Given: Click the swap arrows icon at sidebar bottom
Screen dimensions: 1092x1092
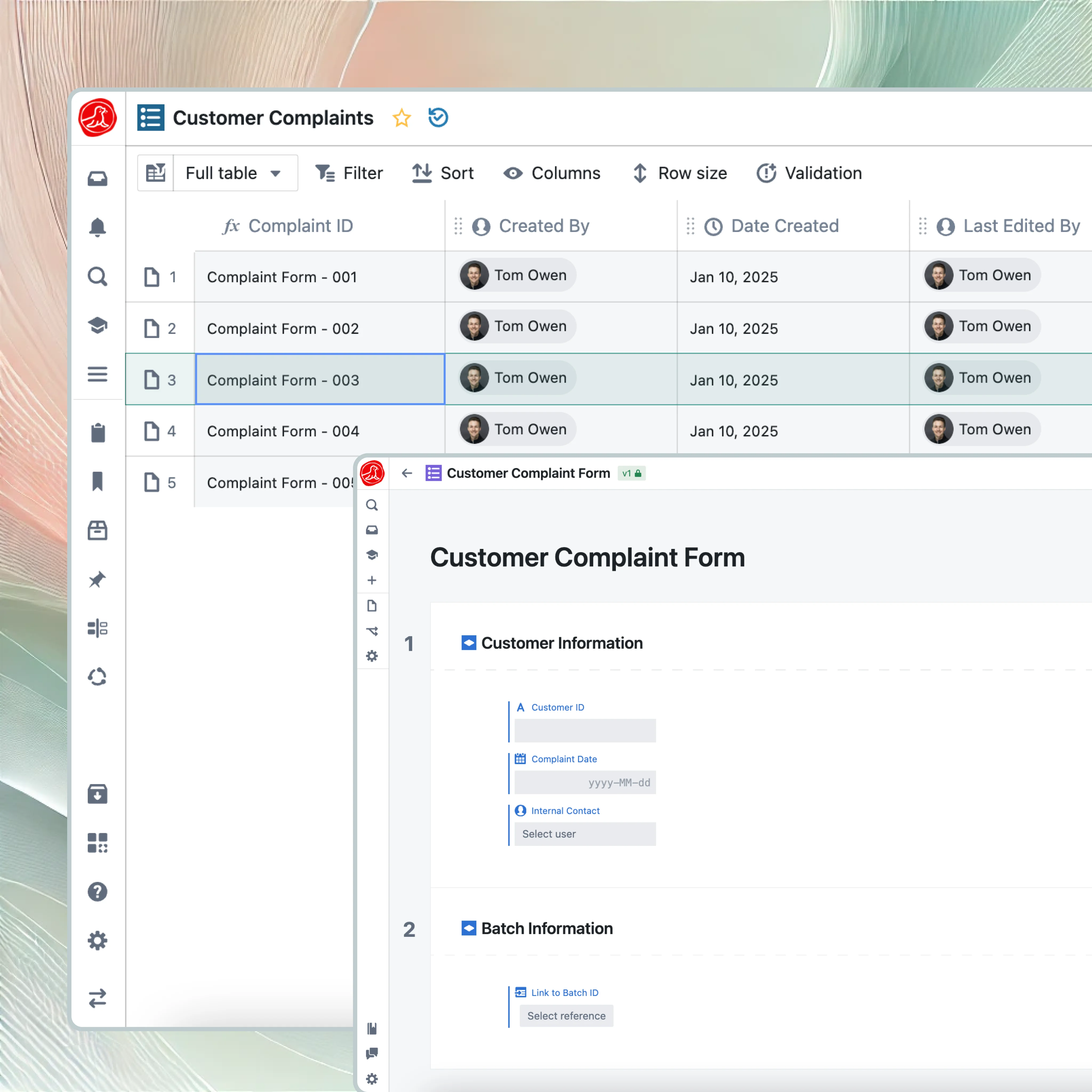Looking at the screenshot, I should pyautogui.click(x=97, y=998).
